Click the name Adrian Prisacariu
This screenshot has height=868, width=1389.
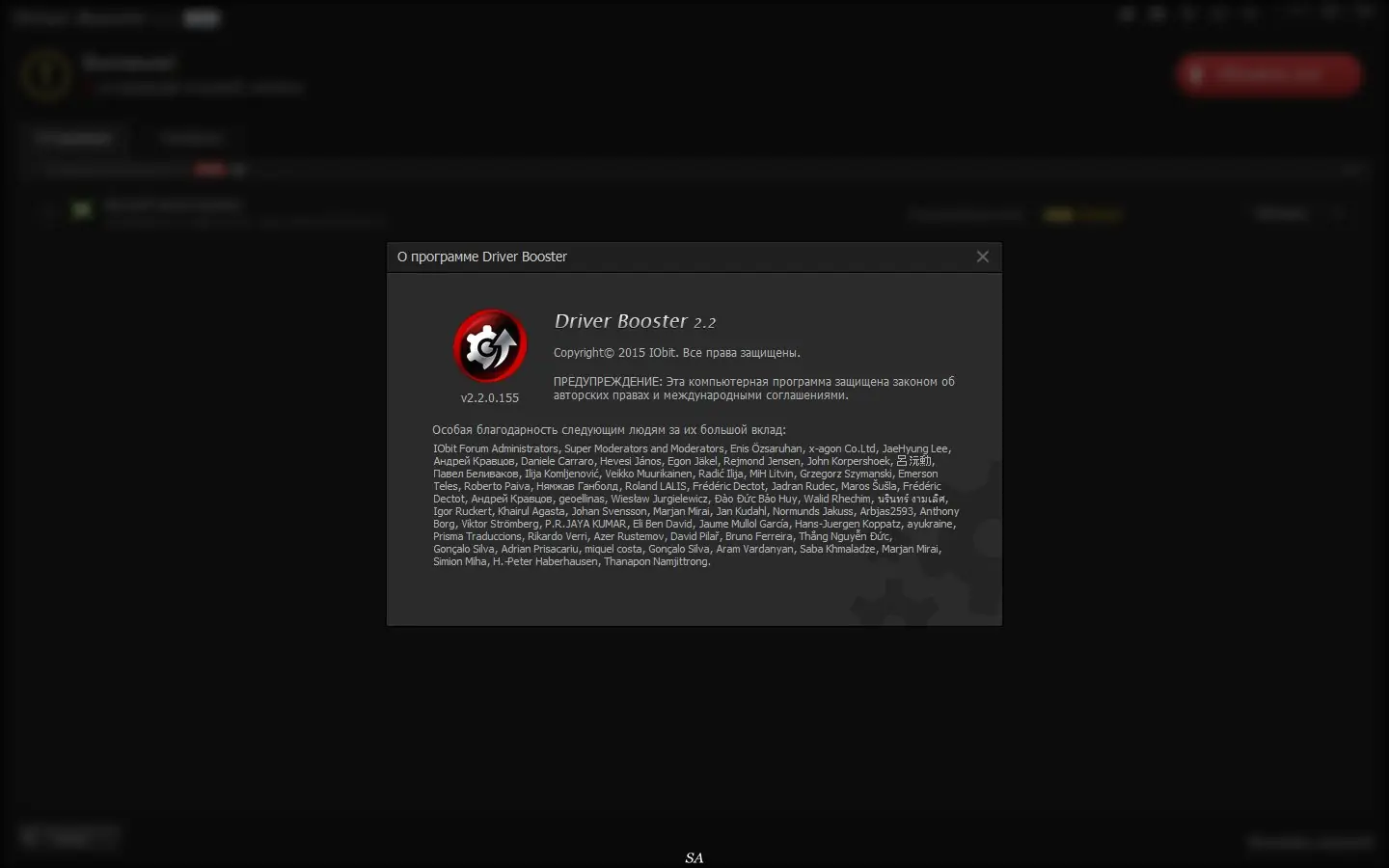[x=539, y=549]
